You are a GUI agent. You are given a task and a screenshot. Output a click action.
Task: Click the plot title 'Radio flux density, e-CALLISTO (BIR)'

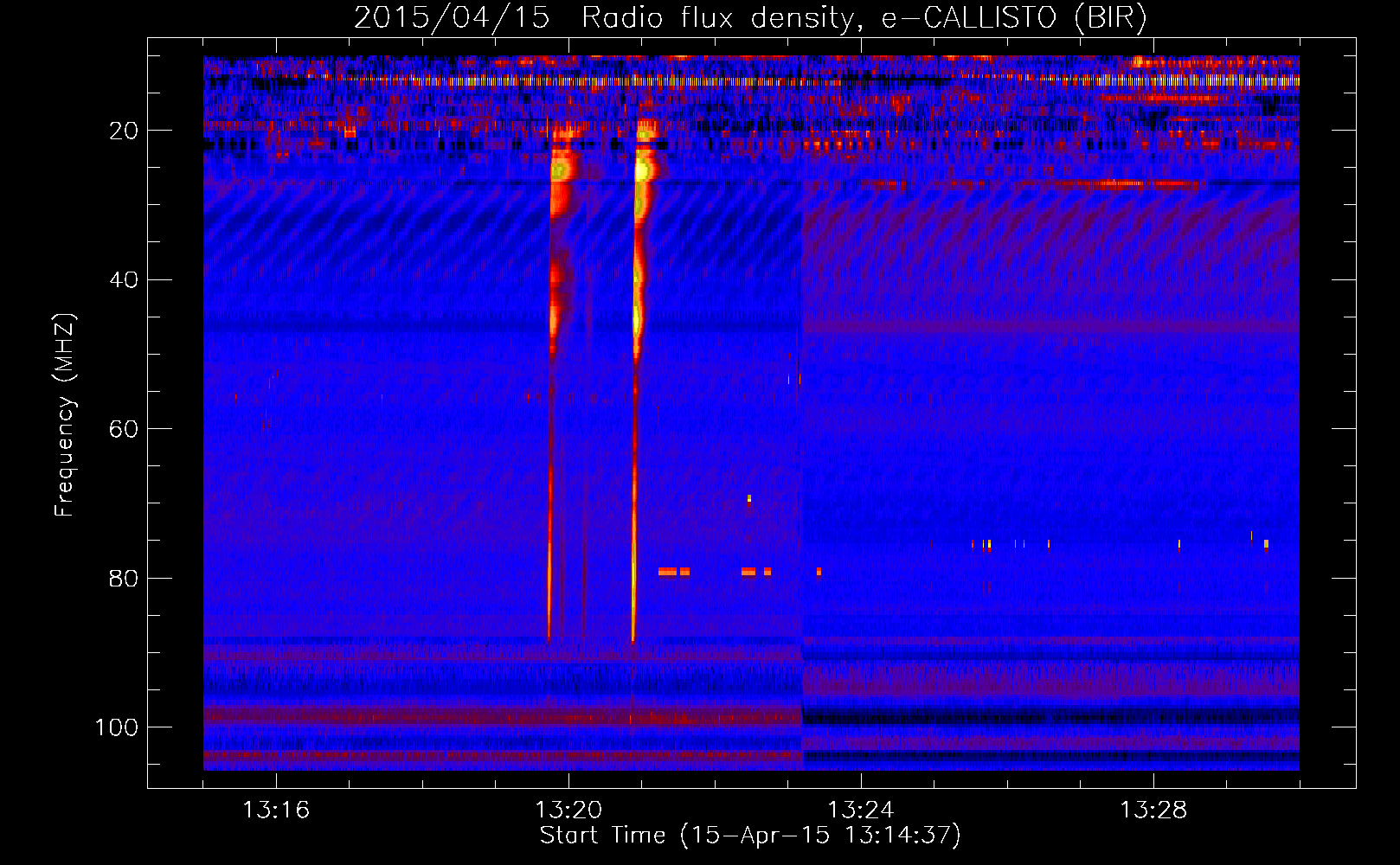864,18
